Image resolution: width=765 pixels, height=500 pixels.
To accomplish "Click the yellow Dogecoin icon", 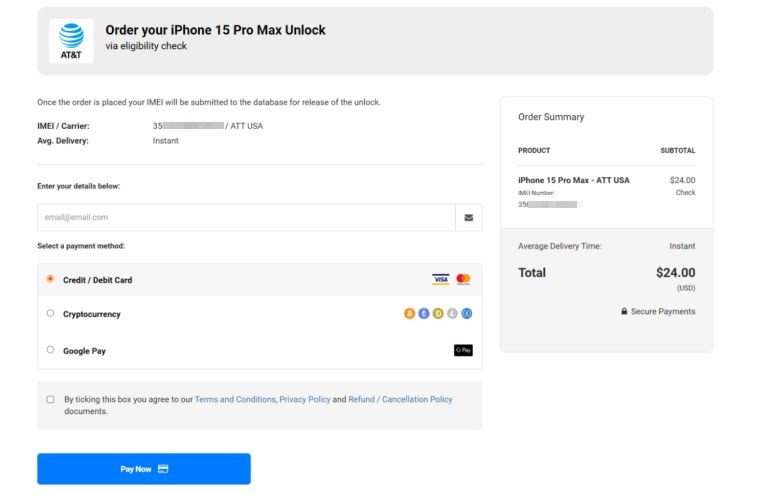I will click(438, 314).
